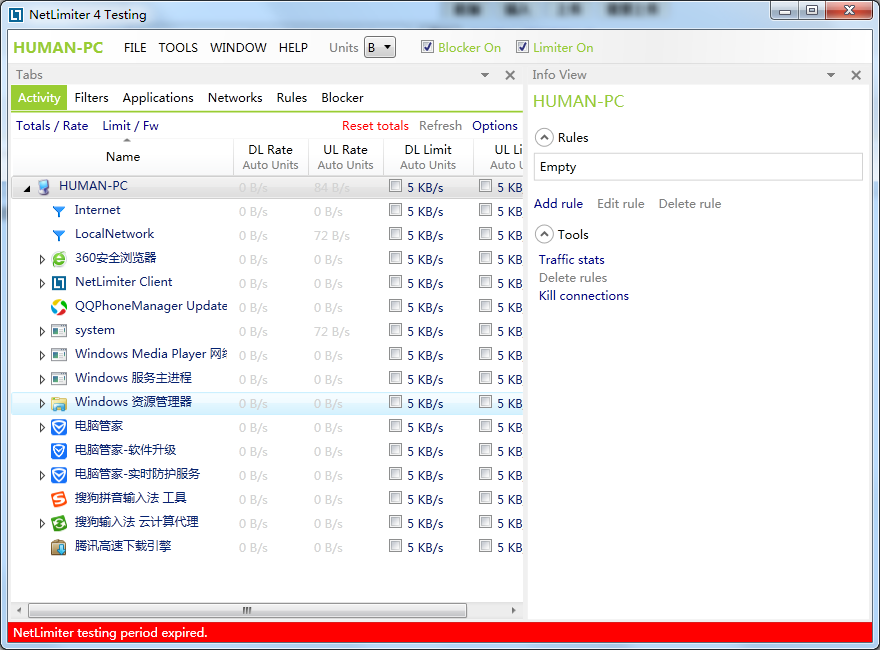This screenshot has width=880, height=650.
Task: Toggle the Limiter On checkbox
Action: [522, 47]
